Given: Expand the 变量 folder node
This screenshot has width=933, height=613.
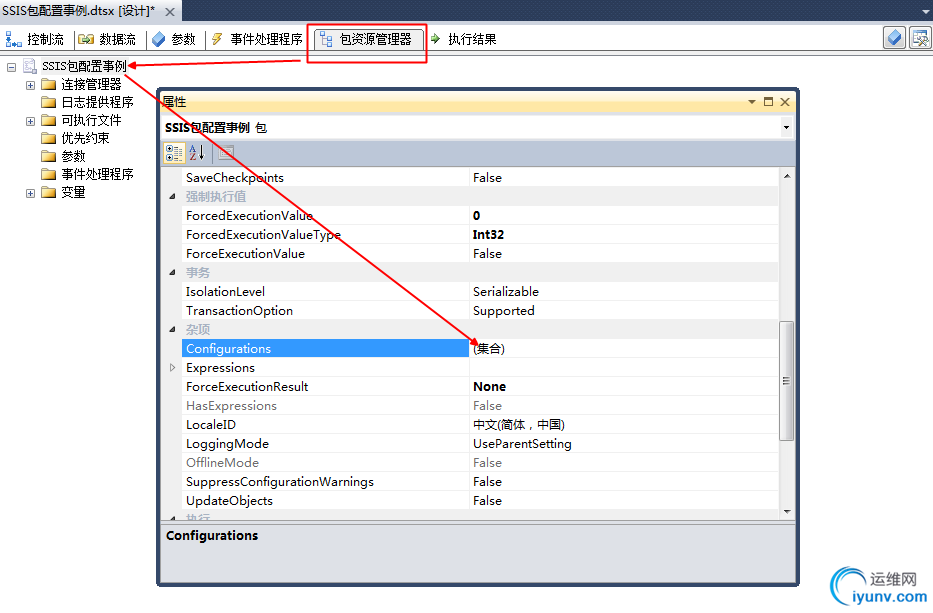Looking at the screenshot, I should 30,193.
